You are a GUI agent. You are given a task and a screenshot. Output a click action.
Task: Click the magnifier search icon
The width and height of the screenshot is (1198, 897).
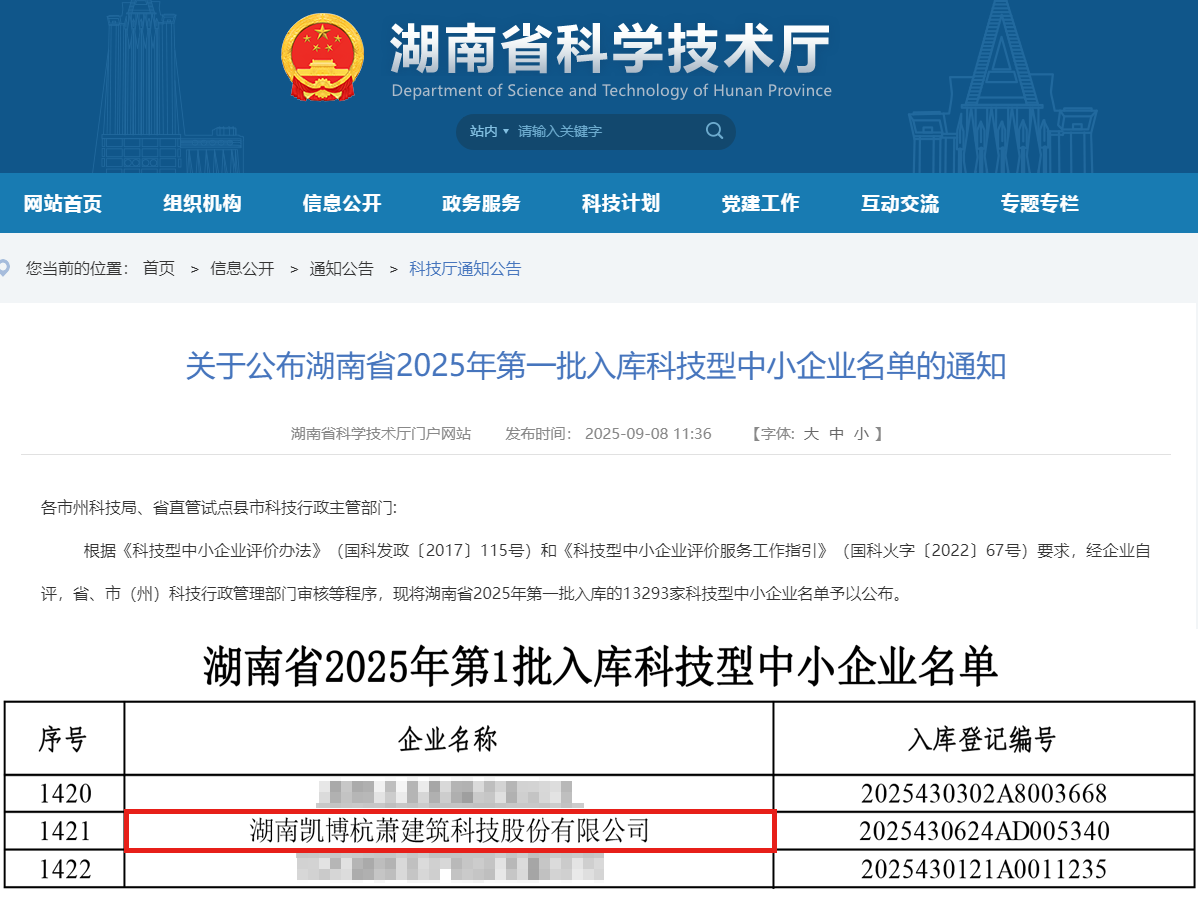[x=714, y=131]
